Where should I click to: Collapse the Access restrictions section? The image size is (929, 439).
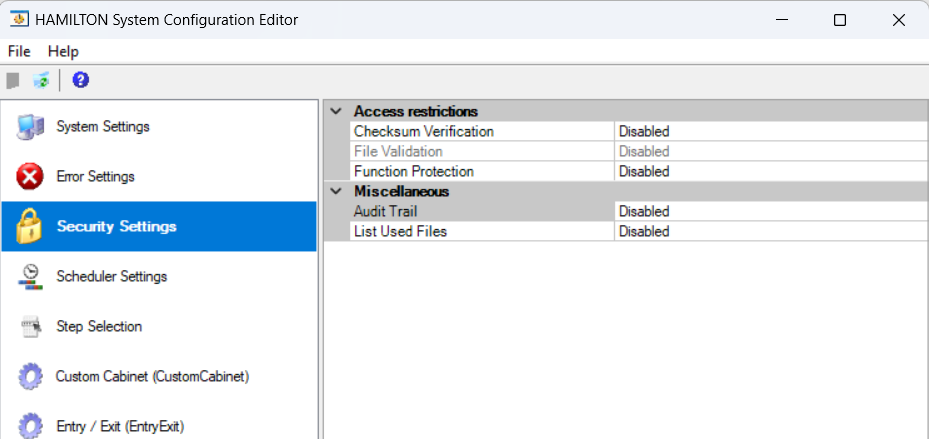coord(335,111)
